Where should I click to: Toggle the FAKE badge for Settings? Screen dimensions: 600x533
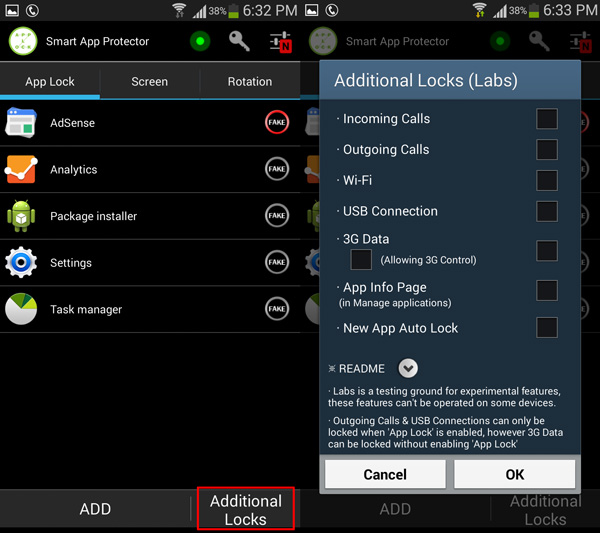pos(277,262)
